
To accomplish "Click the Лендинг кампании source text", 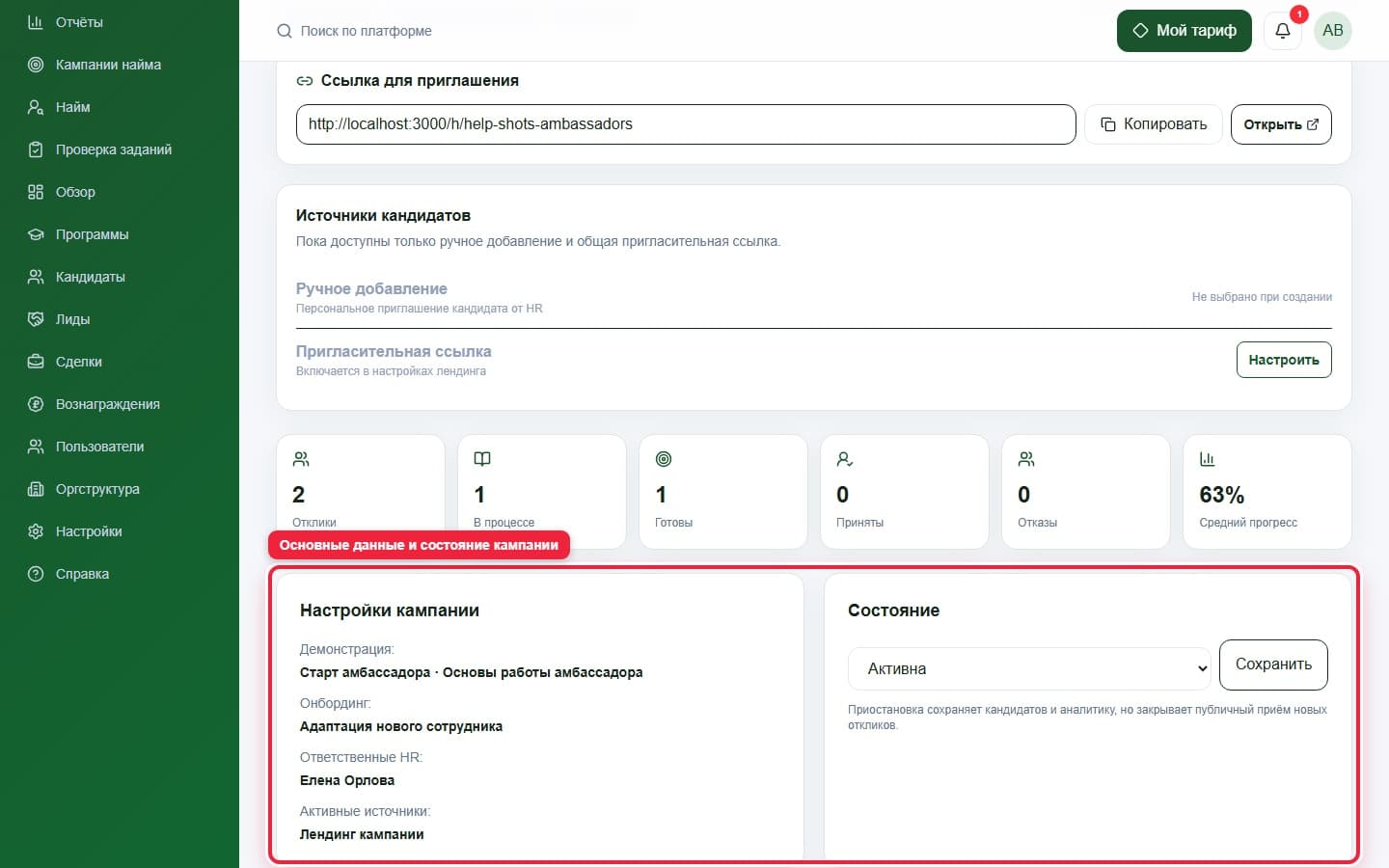I will [362, 834].
